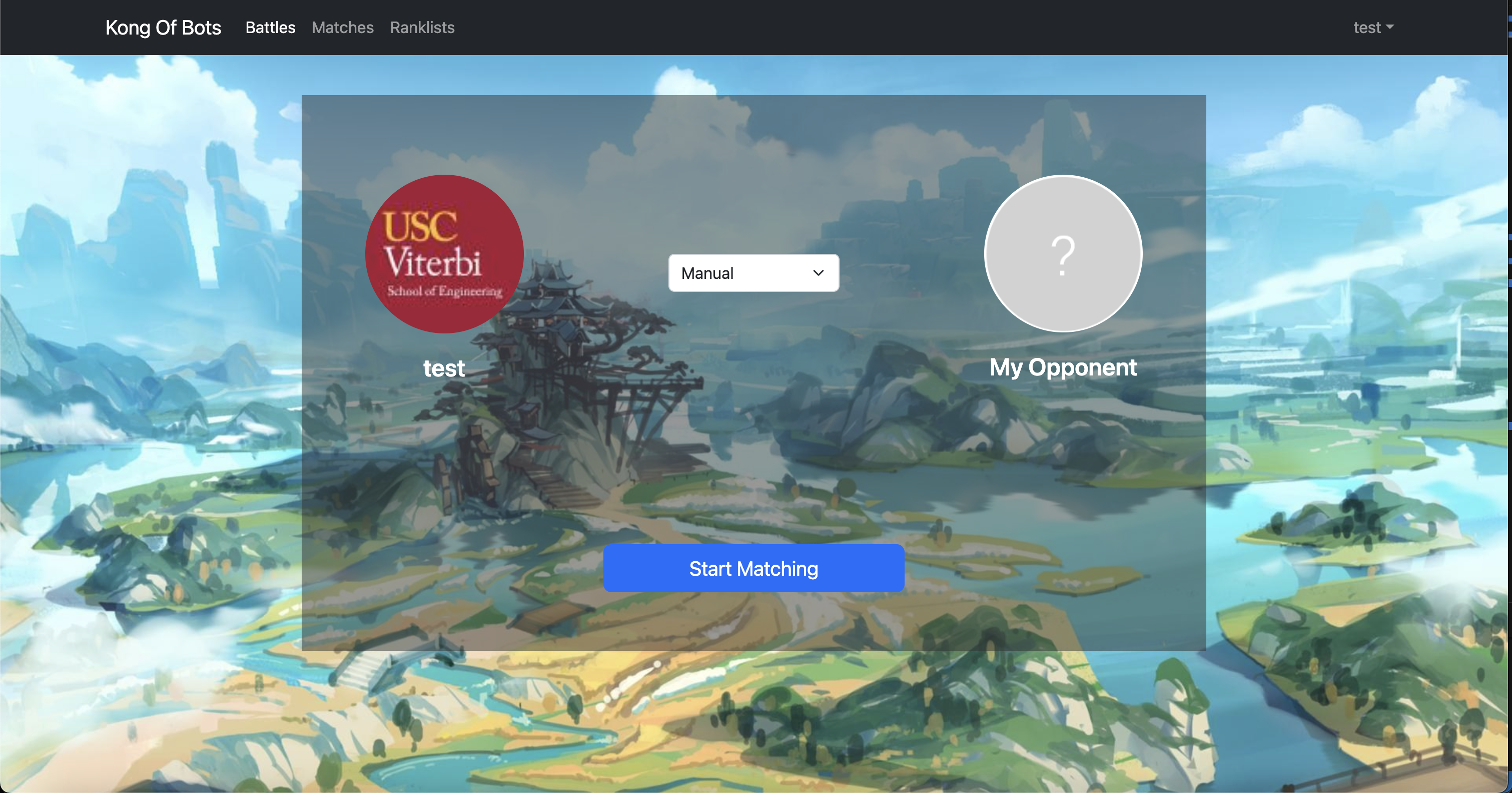
Task: Expand the test account menu in navbar
Action: 1373,27
